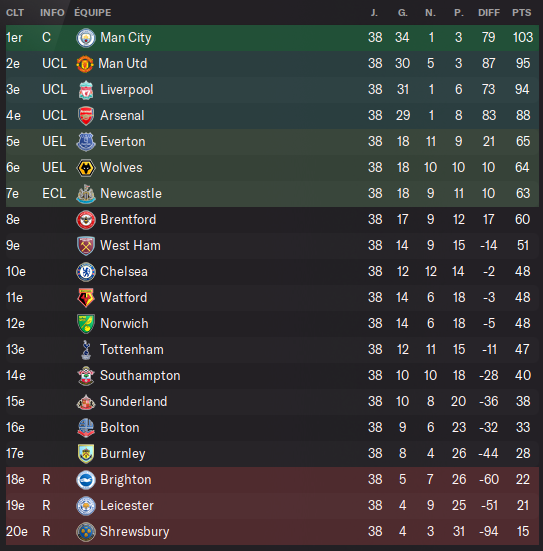
Task: Click the Shrewsbury club crest
Action: 86,532
